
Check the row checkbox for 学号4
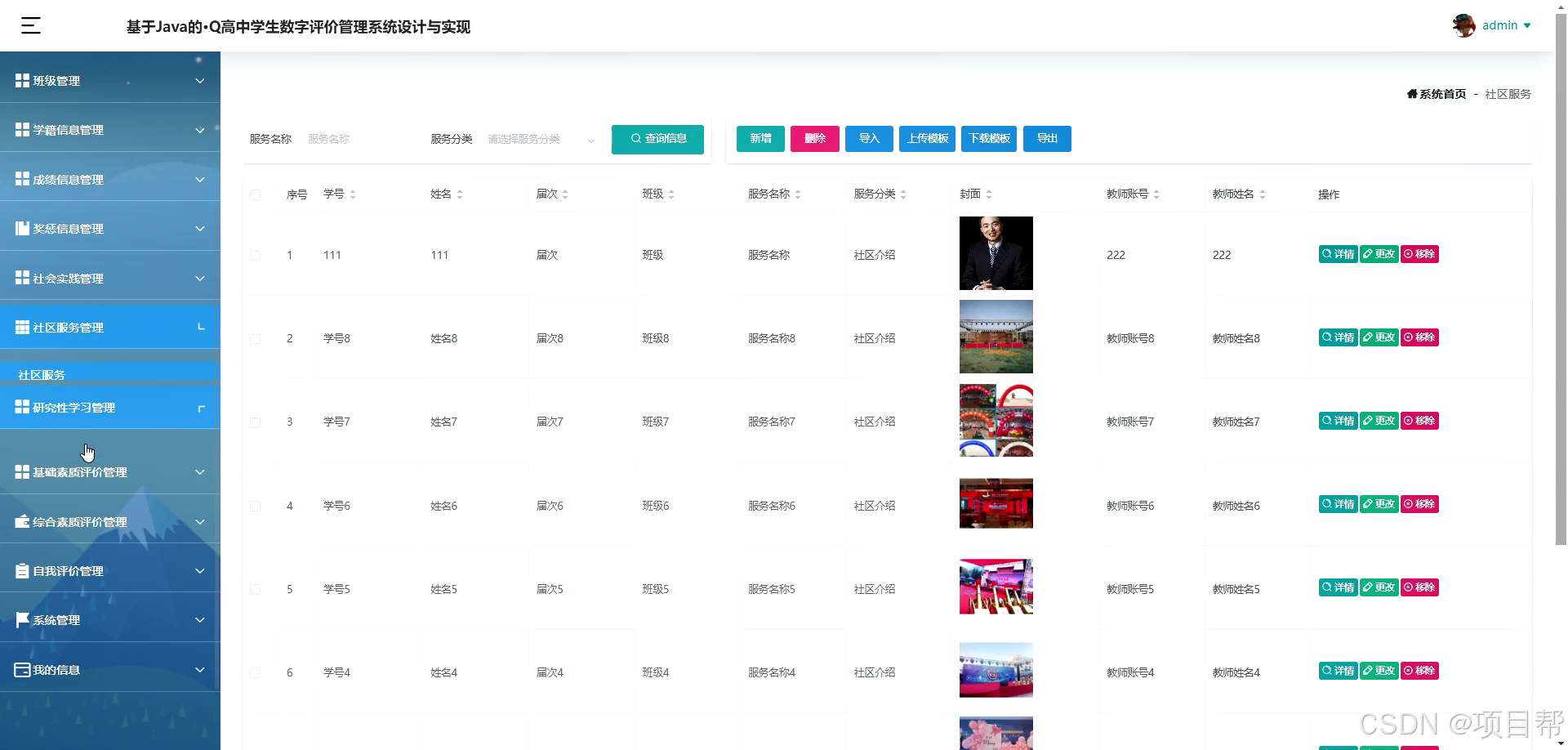[x=256, y=673]
